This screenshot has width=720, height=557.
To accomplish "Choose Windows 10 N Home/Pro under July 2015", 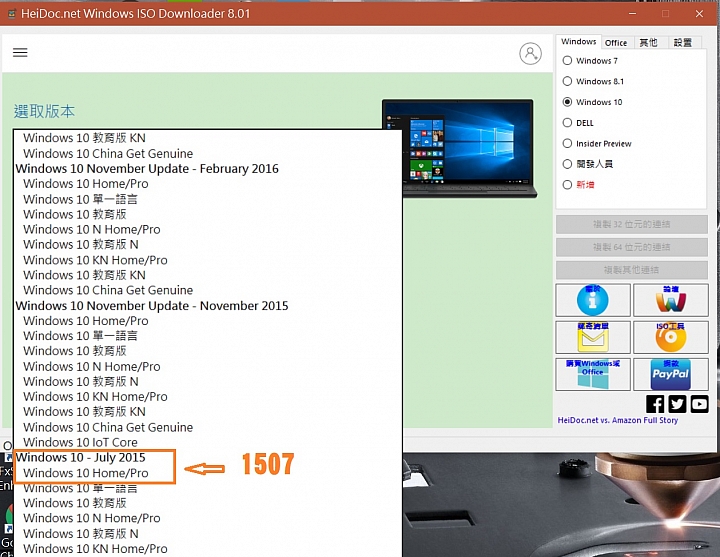I will tap(92, 518).
